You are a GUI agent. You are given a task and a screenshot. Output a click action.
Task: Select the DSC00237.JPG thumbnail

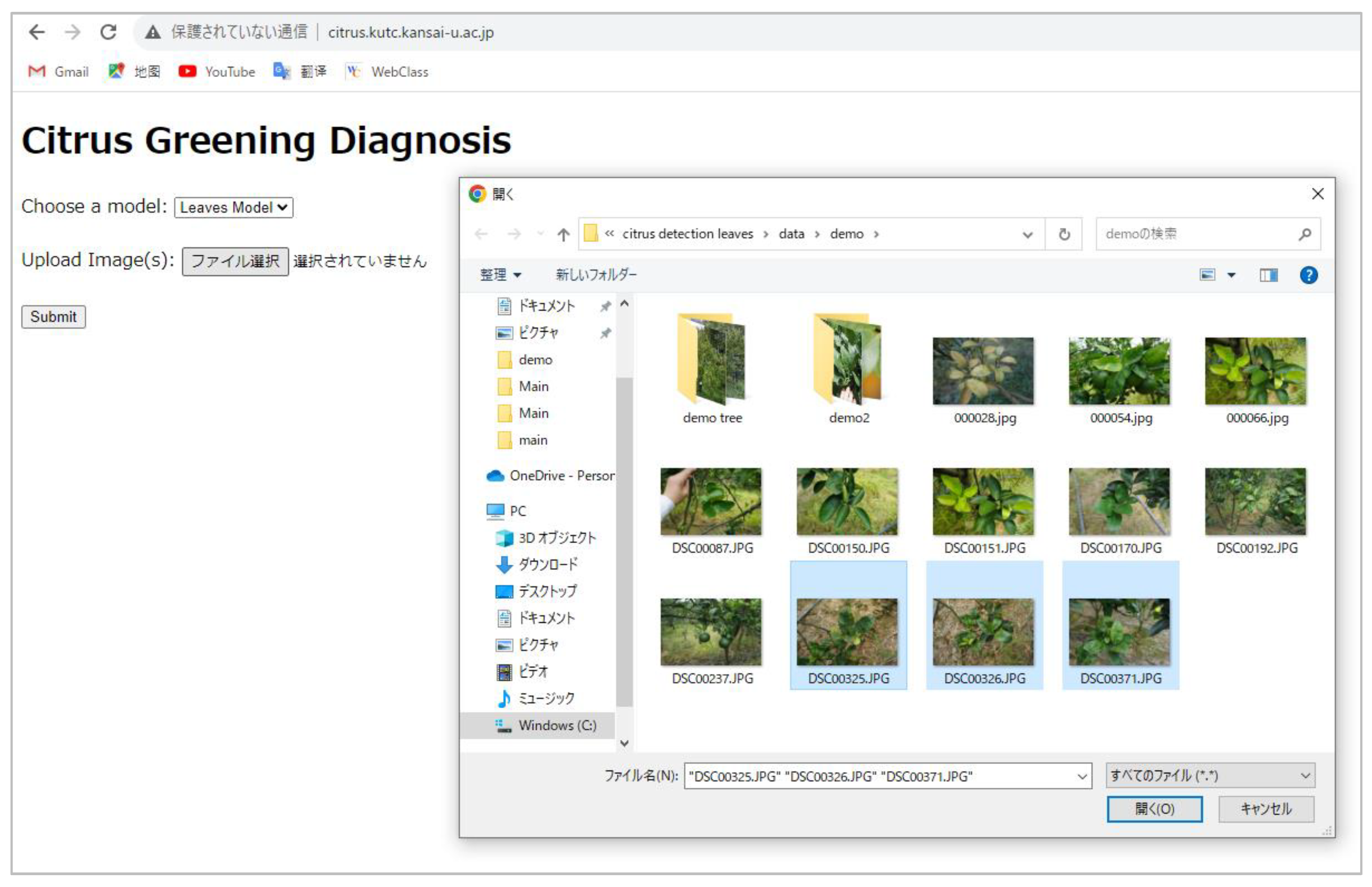pyautogui.click(x=711, y=632)
